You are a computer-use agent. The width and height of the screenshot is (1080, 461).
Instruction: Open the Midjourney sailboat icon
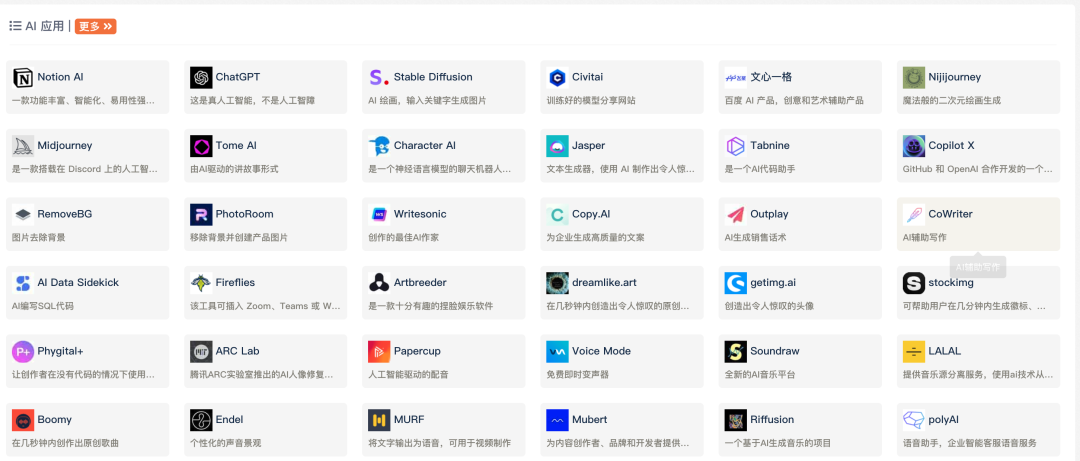23,146
